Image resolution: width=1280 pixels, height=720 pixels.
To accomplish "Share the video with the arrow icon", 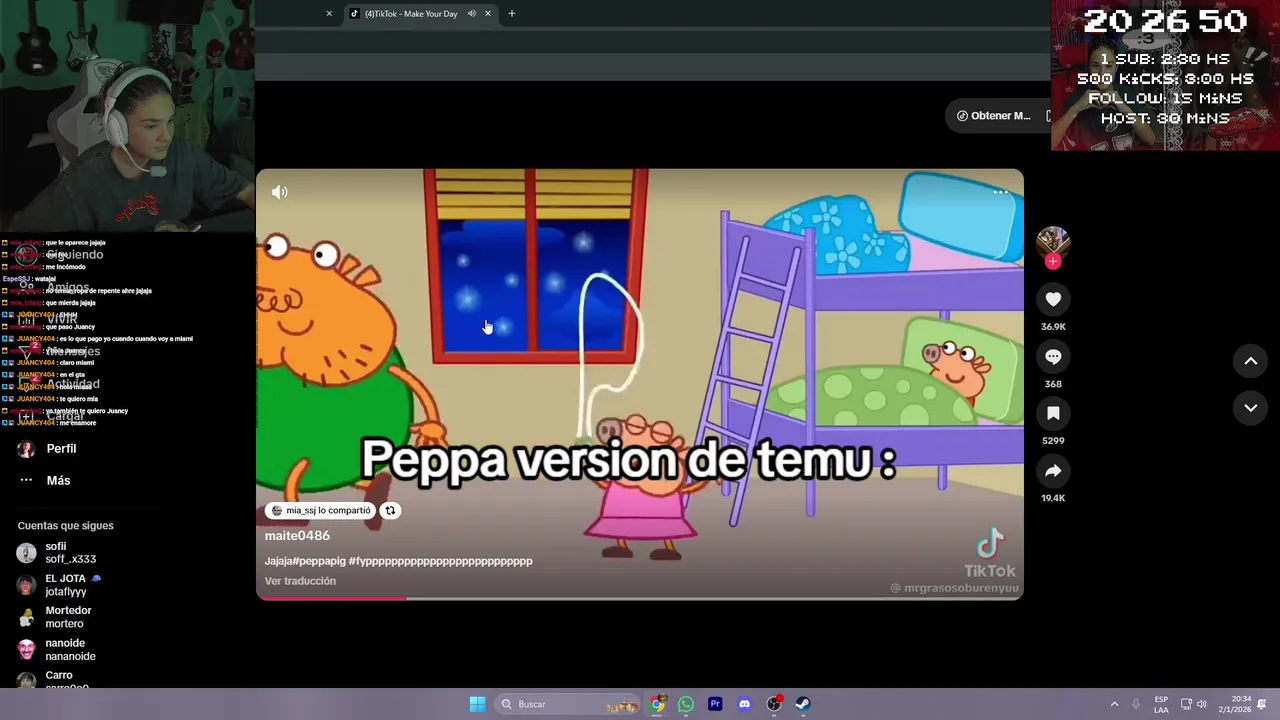I will [1053, 470].
